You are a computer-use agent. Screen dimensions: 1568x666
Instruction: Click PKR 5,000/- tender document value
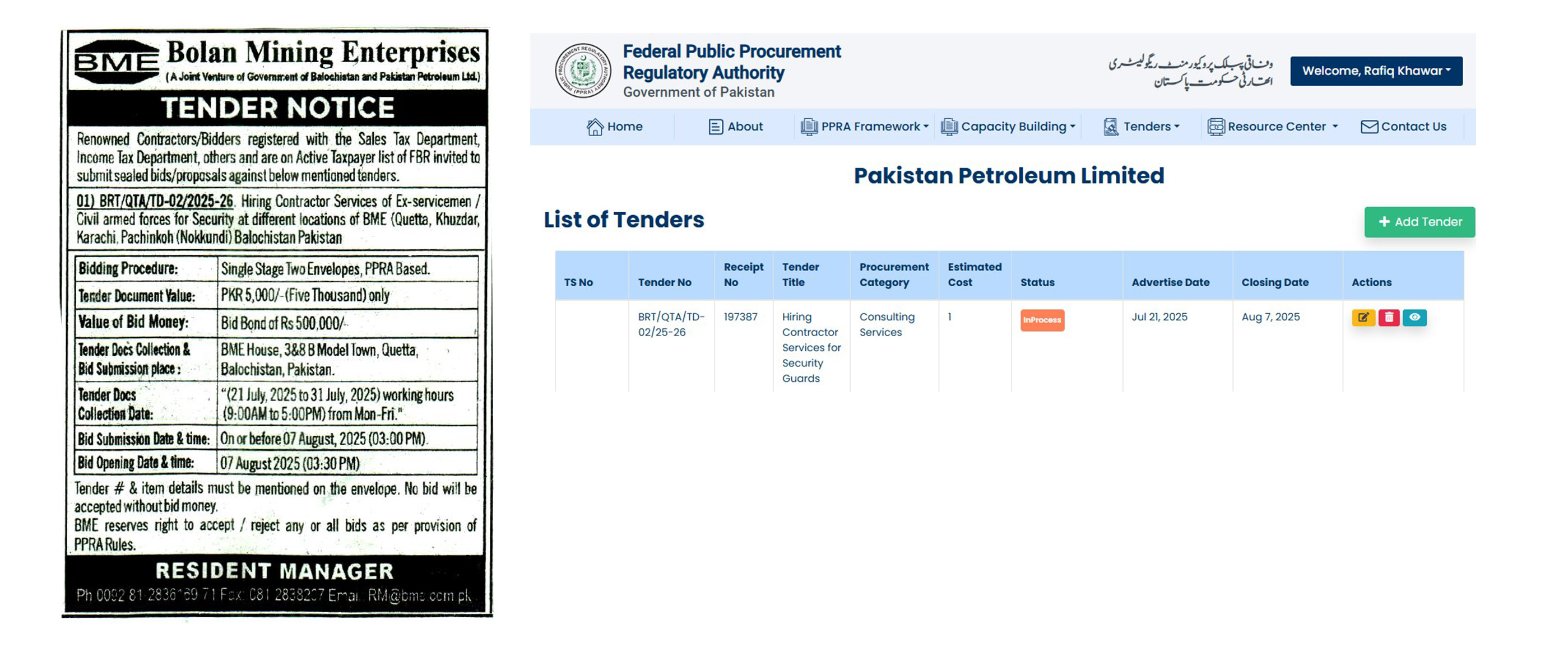tap(304, 296)
